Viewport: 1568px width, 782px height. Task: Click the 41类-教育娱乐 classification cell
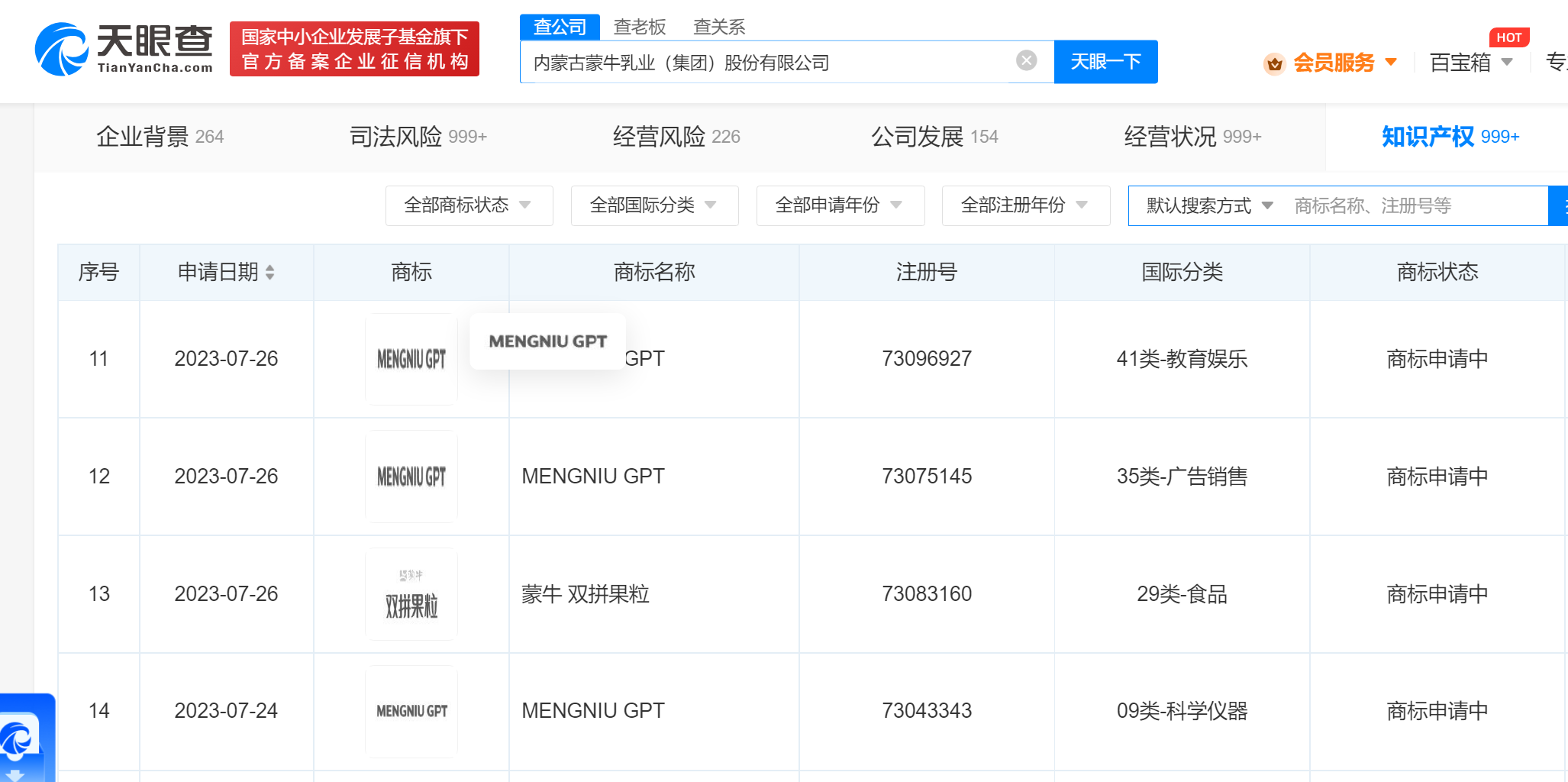pos(1182,359)
